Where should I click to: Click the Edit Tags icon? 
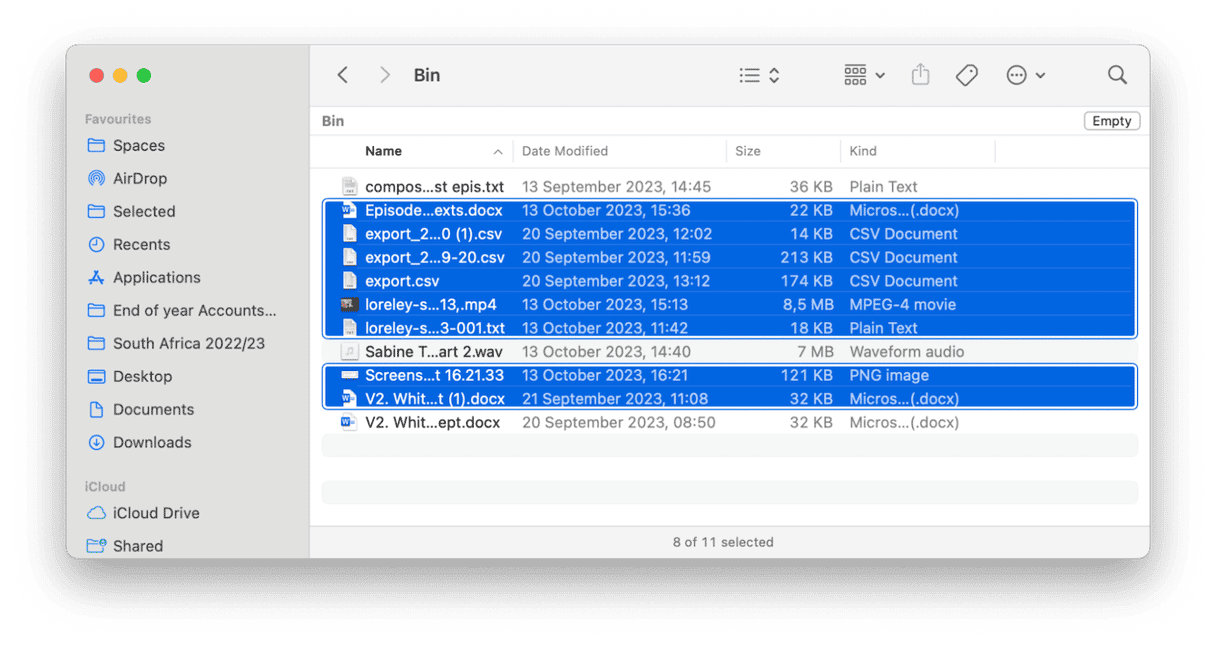(x=966, y=75)
